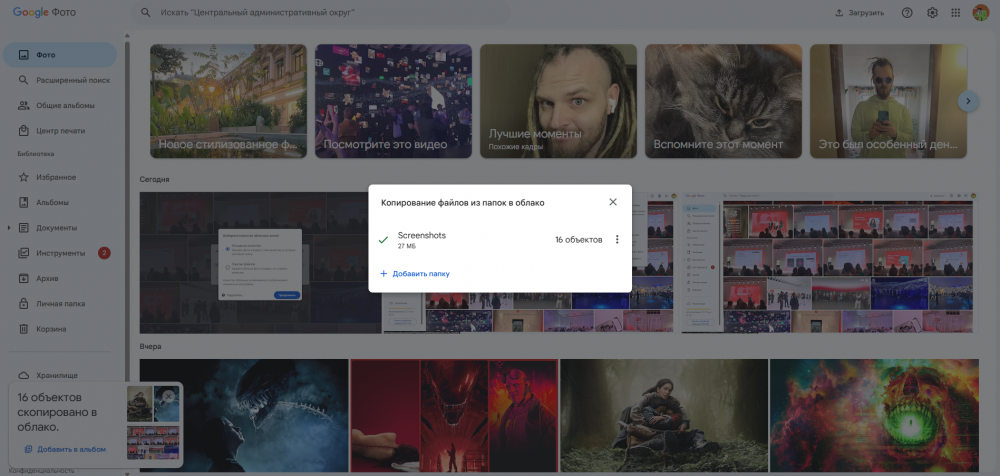Open the settings gear icon

[x=932, y=13]
